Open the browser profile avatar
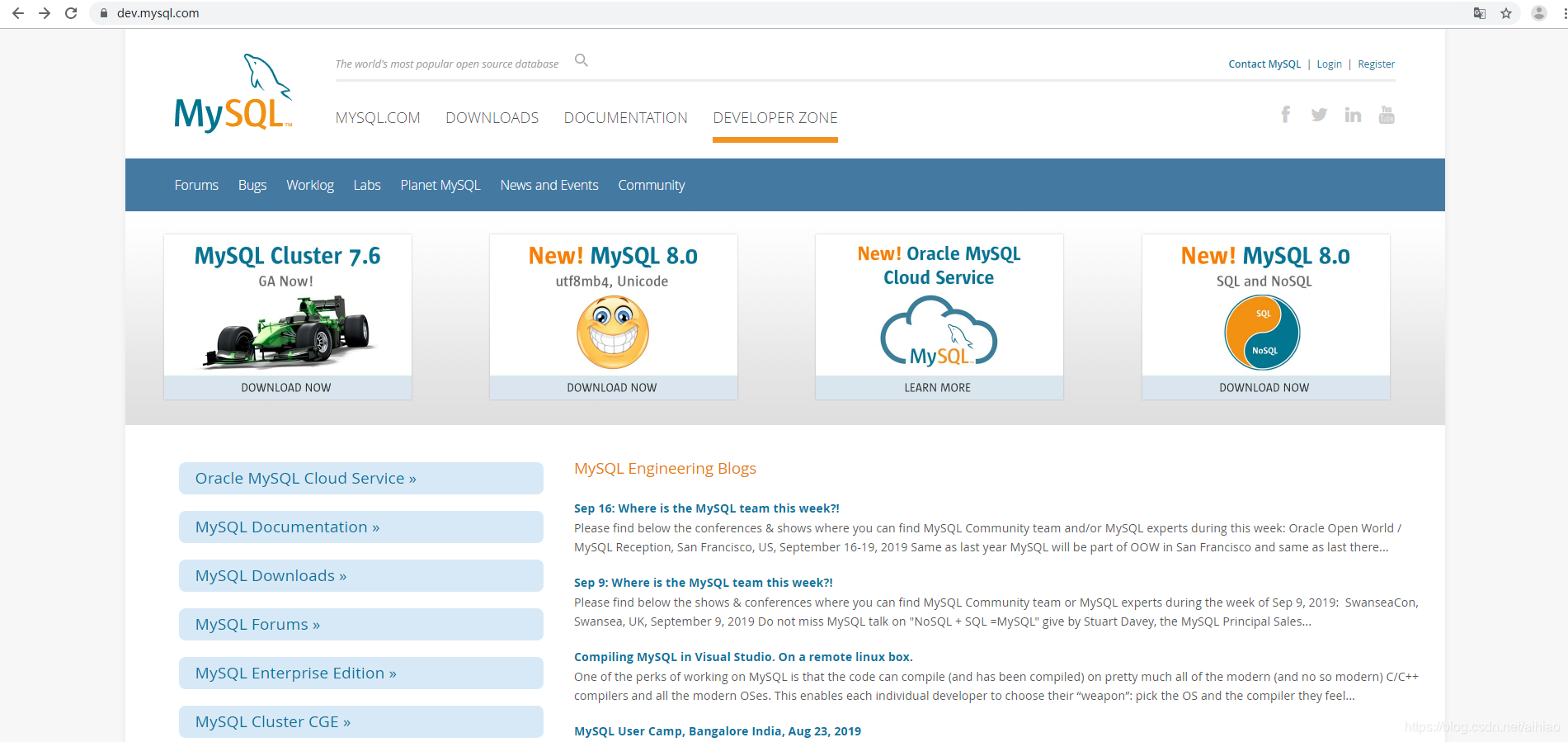The width and height of the screenshot is (1568, 742). click(x=1539, y=13)
